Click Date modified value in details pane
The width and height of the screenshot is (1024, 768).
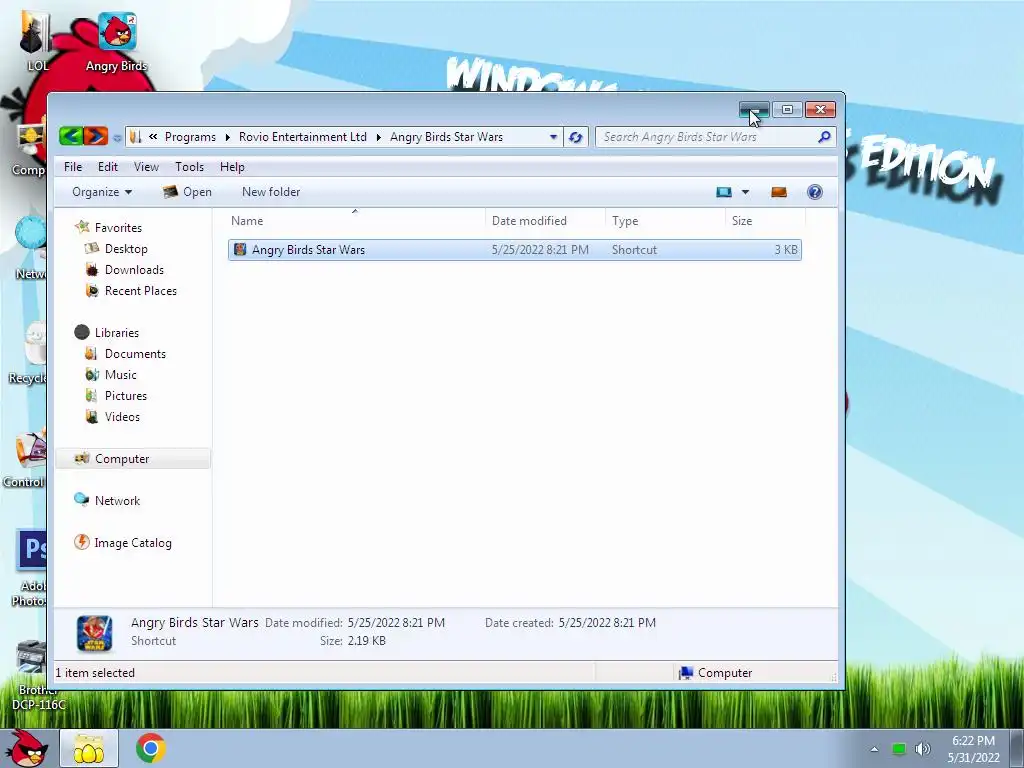tap(396, 623)
